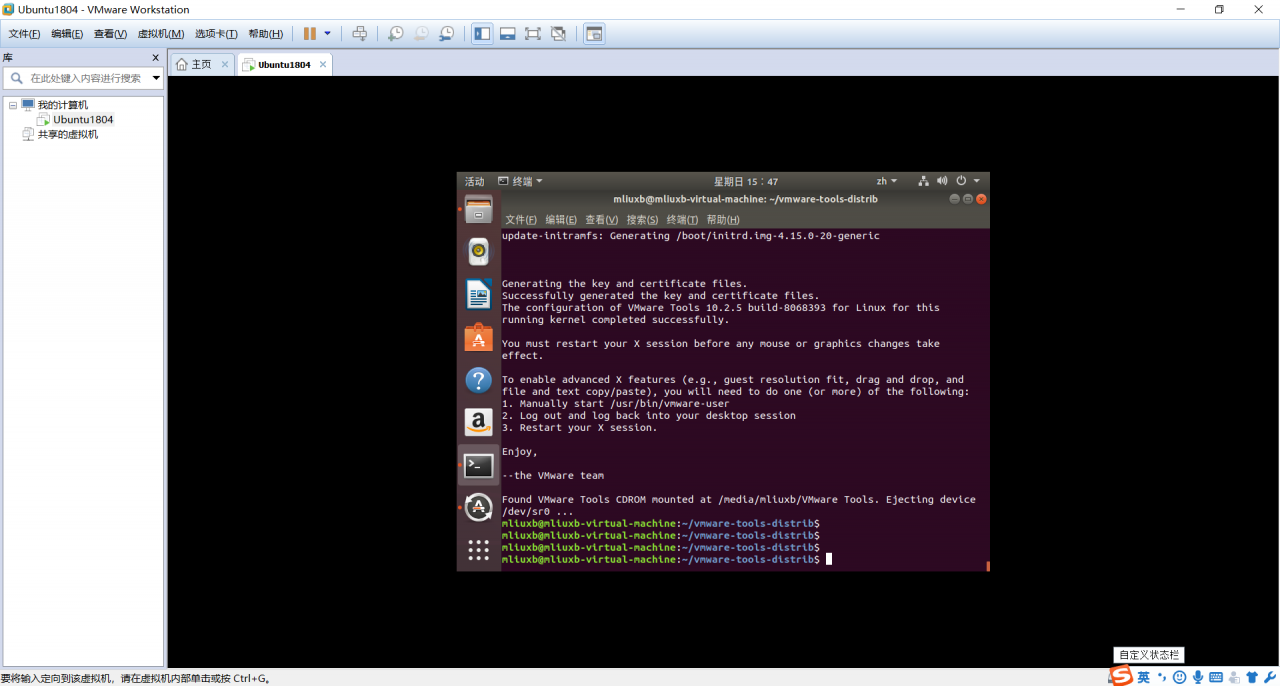Click the Send Ctrl+Alt+Del toolbar icon
1280x686 pixels.
tap(360, 34)
